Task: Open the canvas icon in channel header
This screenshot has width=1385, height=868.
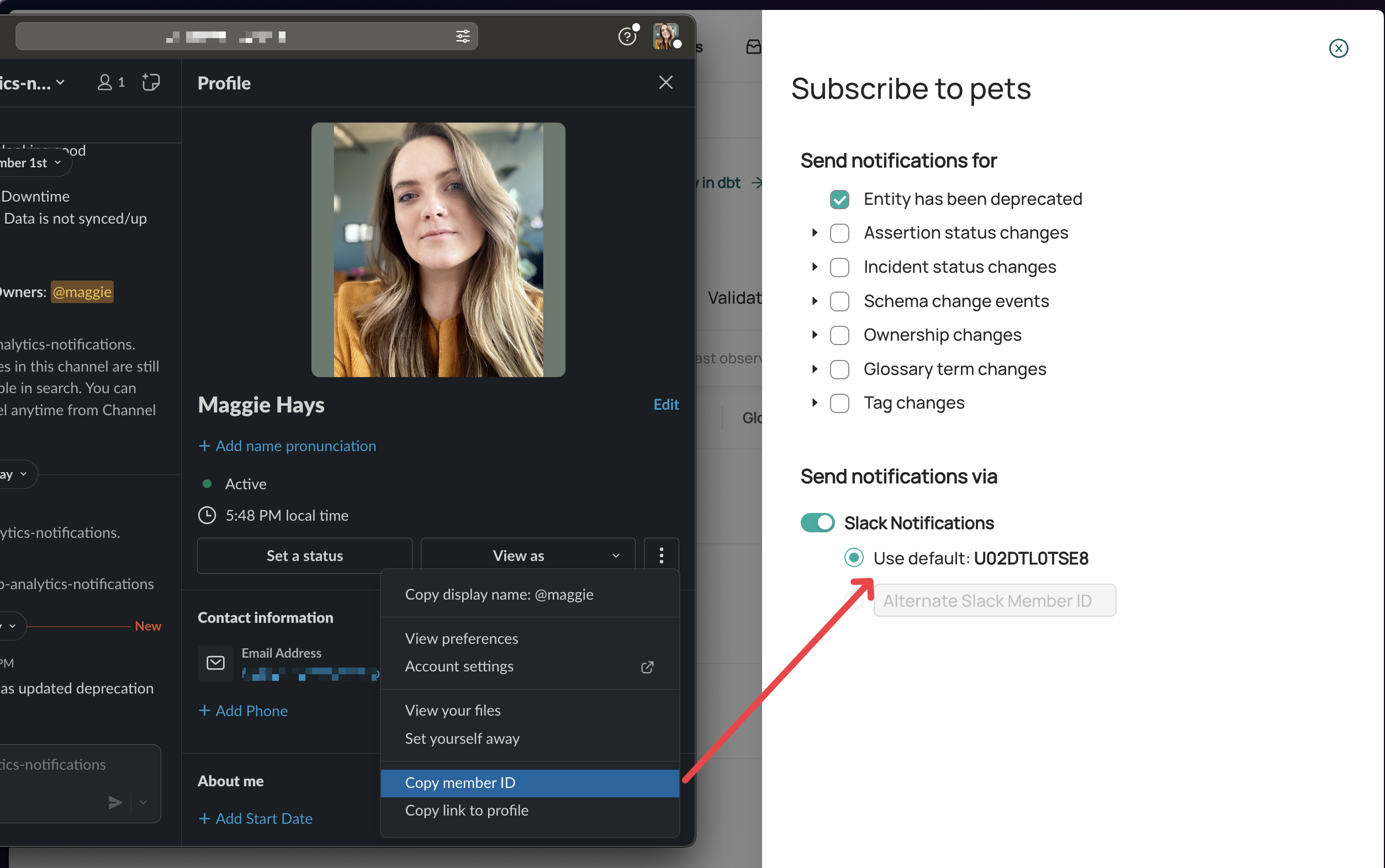Action: 151,83
